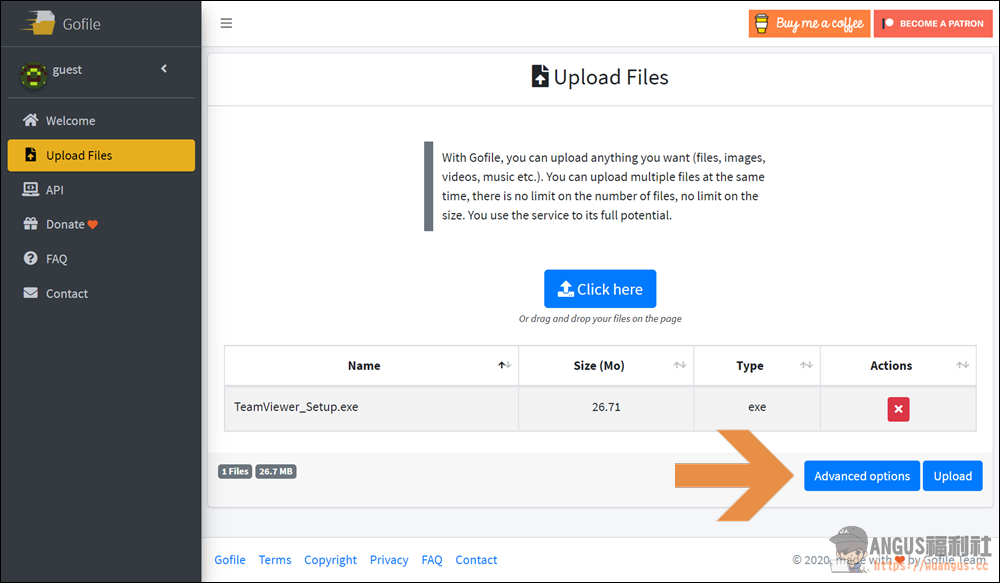Screen dimensions: 1000x583
Task: Click the FAQ question mark icon
Action: click(30, 258)
